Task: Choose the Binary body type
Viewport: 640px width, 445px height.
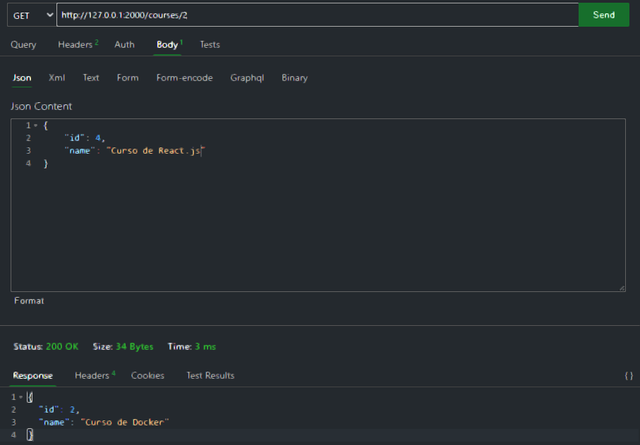Action: [x=294, y=78]
